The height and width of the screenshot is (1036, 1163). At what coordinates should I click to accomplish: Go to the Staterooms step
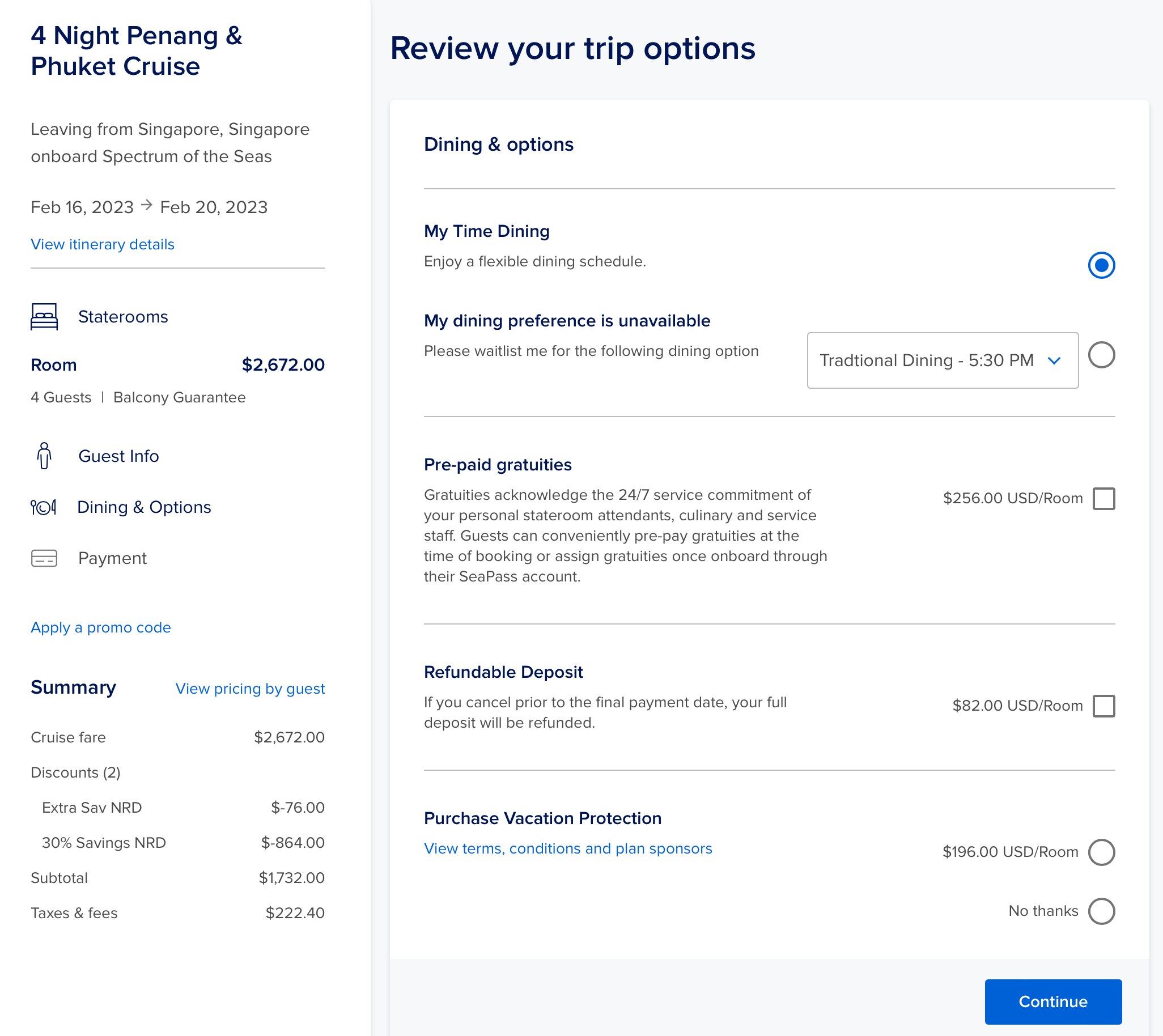point(123,316)
